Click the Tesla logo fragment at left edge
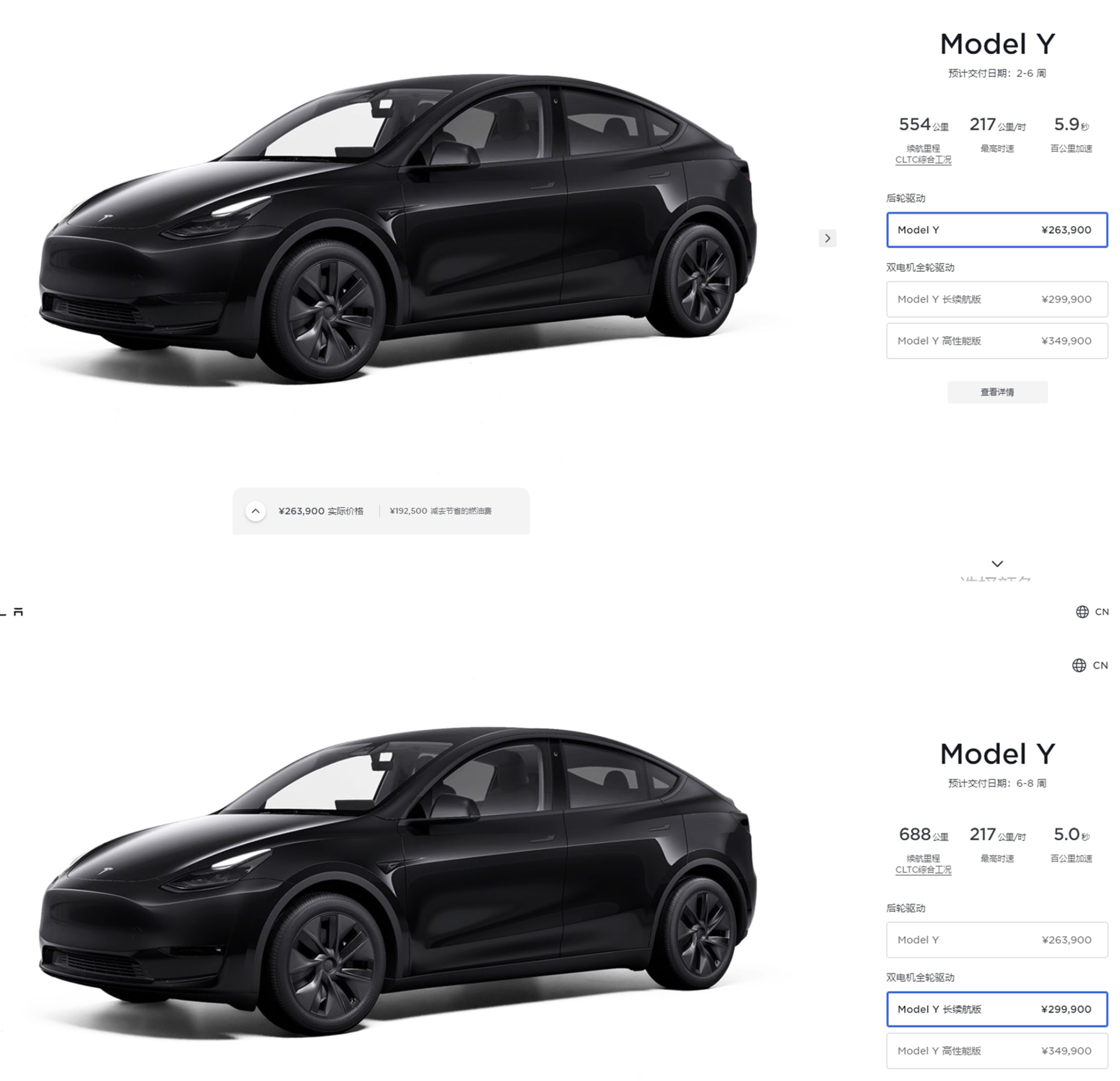 12,612
